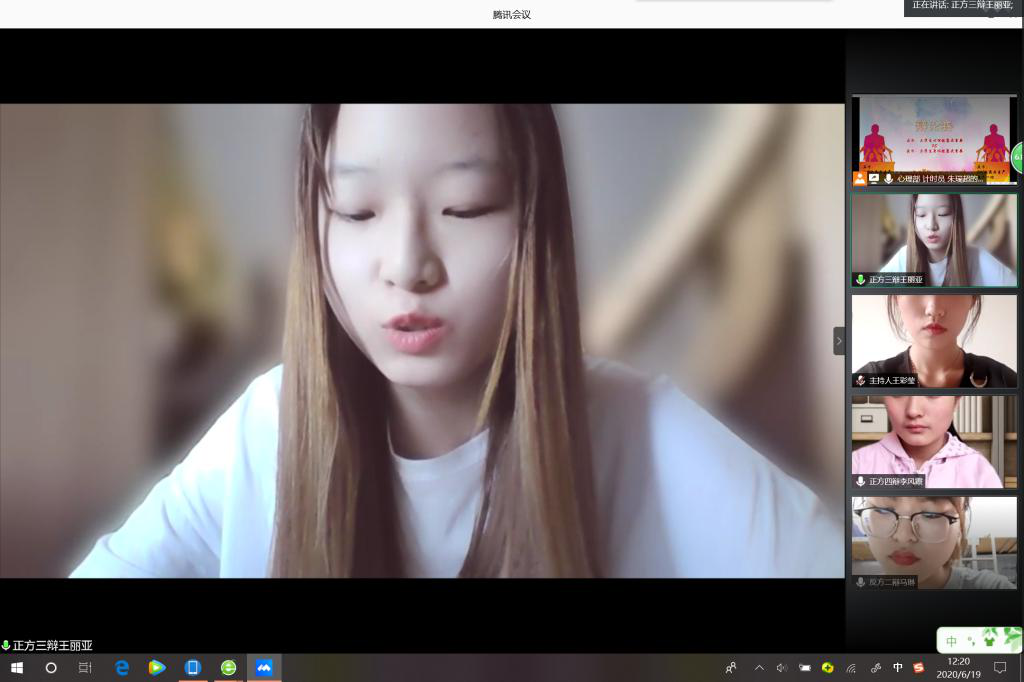Select 反方二辩马琳 video thumbnail

point(934,540)
